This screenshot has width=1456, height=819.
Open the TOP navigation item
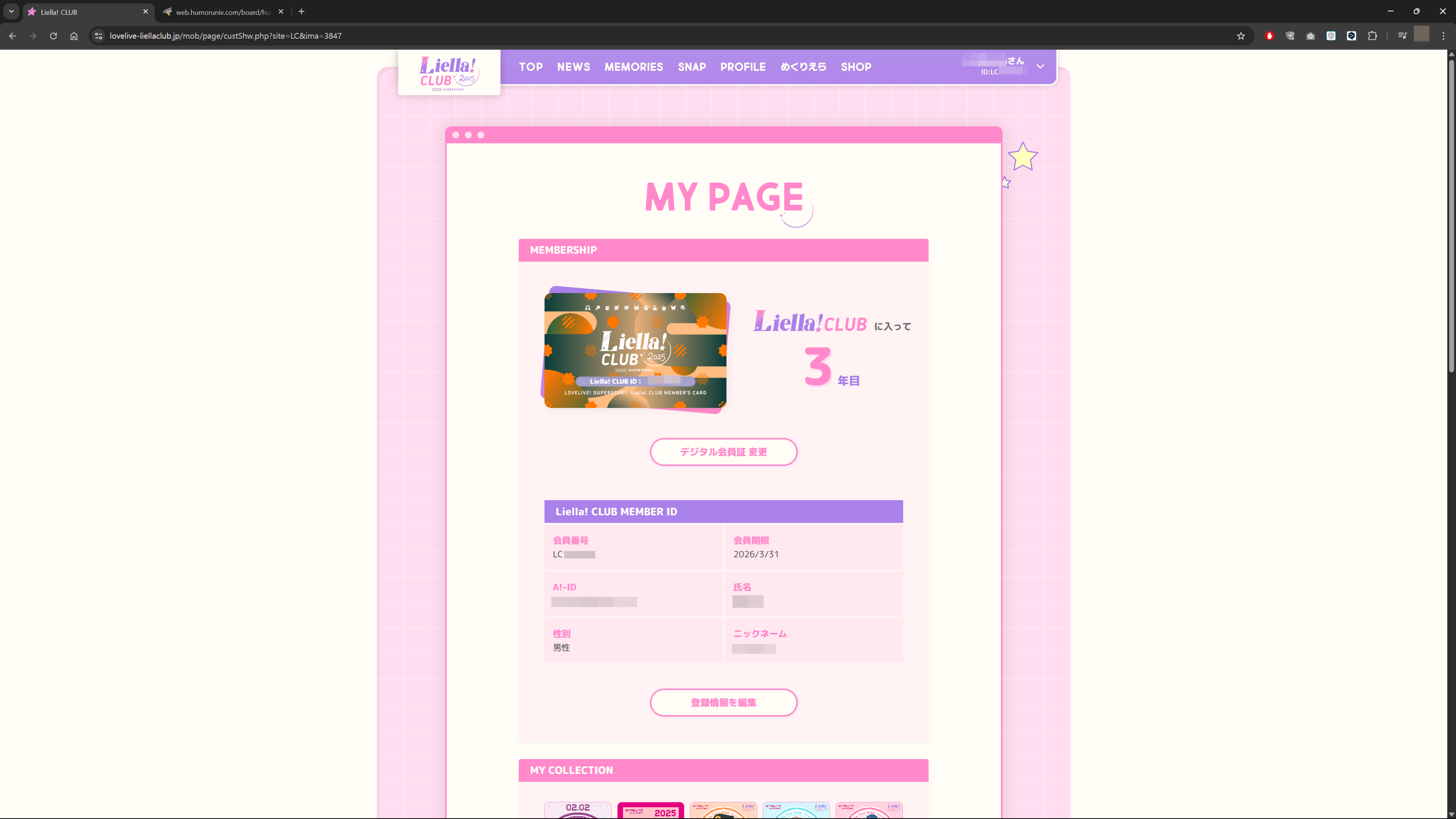click(531, 67)
